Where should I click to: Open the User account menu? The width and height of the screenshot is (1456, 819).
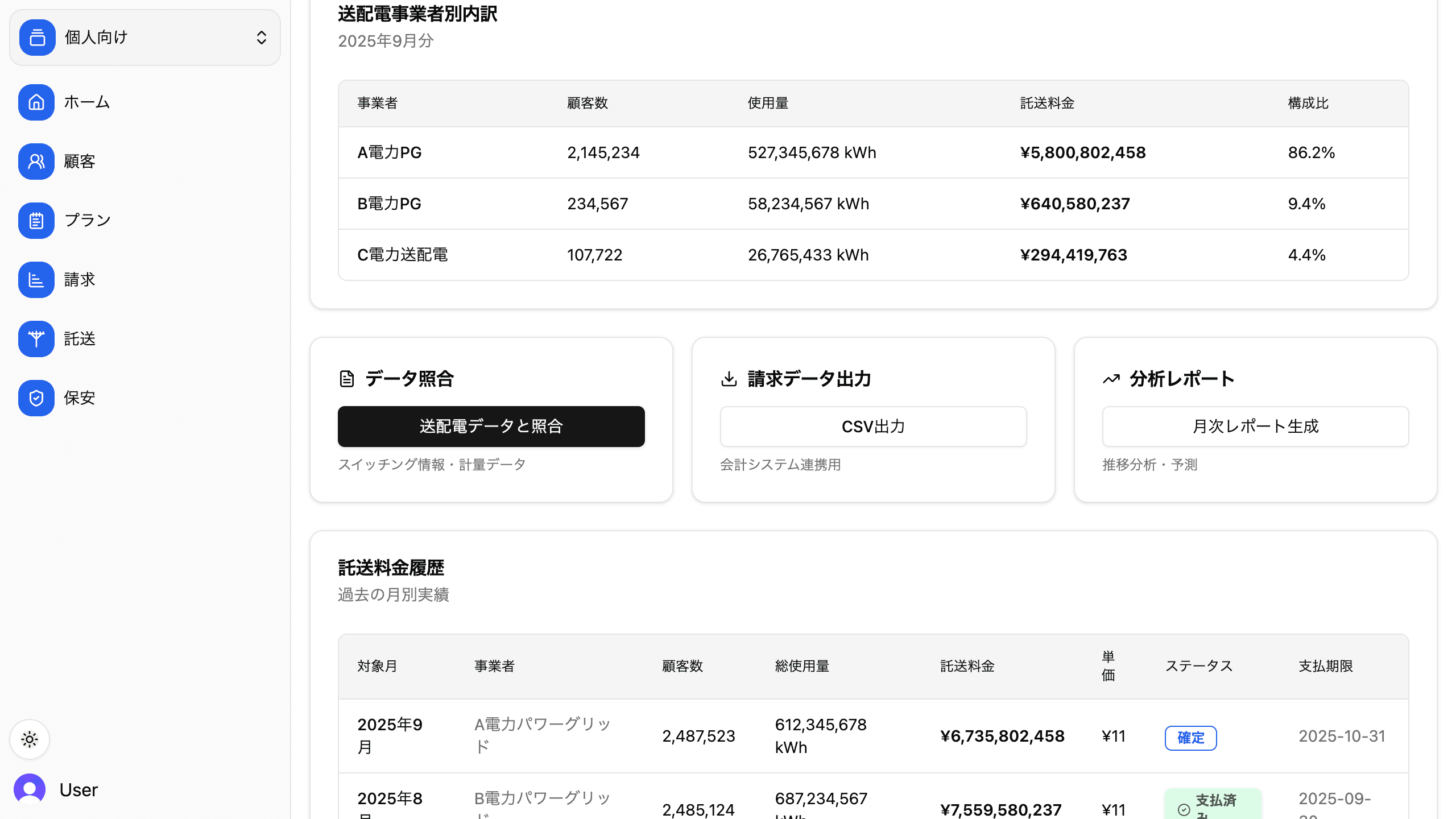coord(78,790)
